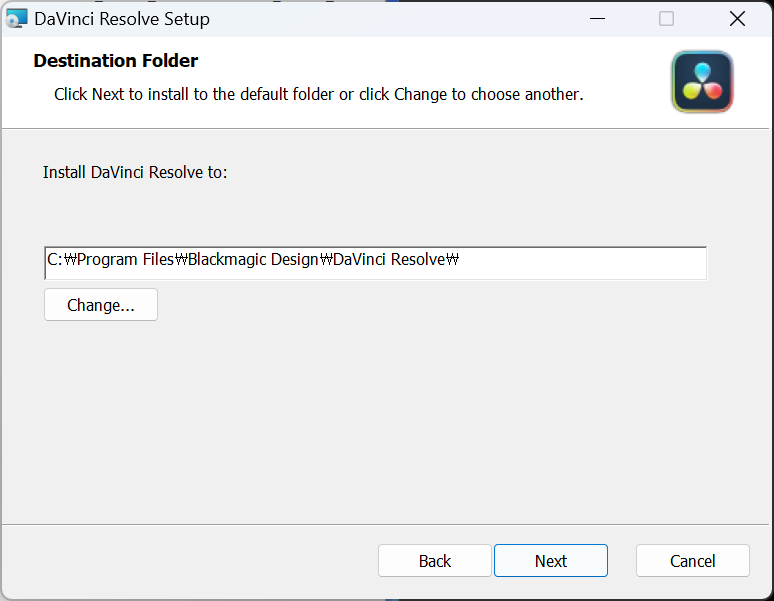Minimize the DaVinci Resolve Setup window

(x=597, y=19)
